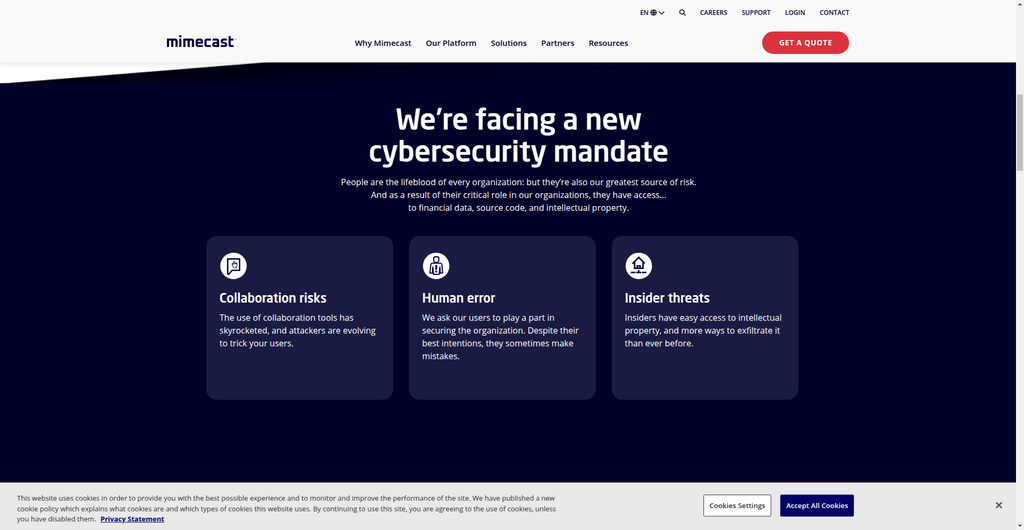Click the Insider threats house icon
The width and height of the screenshot is (1024, 530).
pos(639,266)
